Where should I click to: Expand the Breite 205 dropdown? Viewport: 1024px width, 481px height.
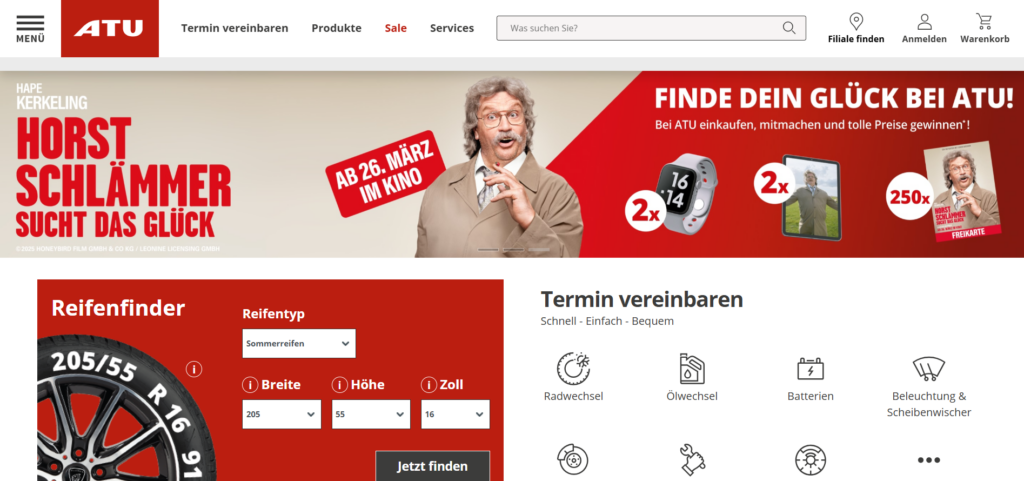(281, 414)
